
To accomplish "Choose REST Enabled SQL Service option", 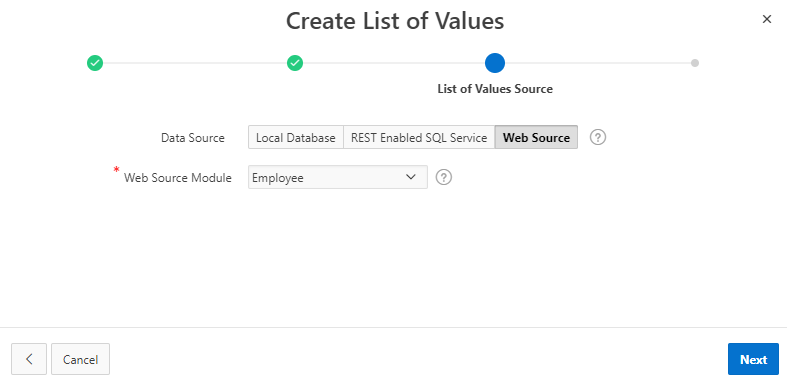I will 419,138.
